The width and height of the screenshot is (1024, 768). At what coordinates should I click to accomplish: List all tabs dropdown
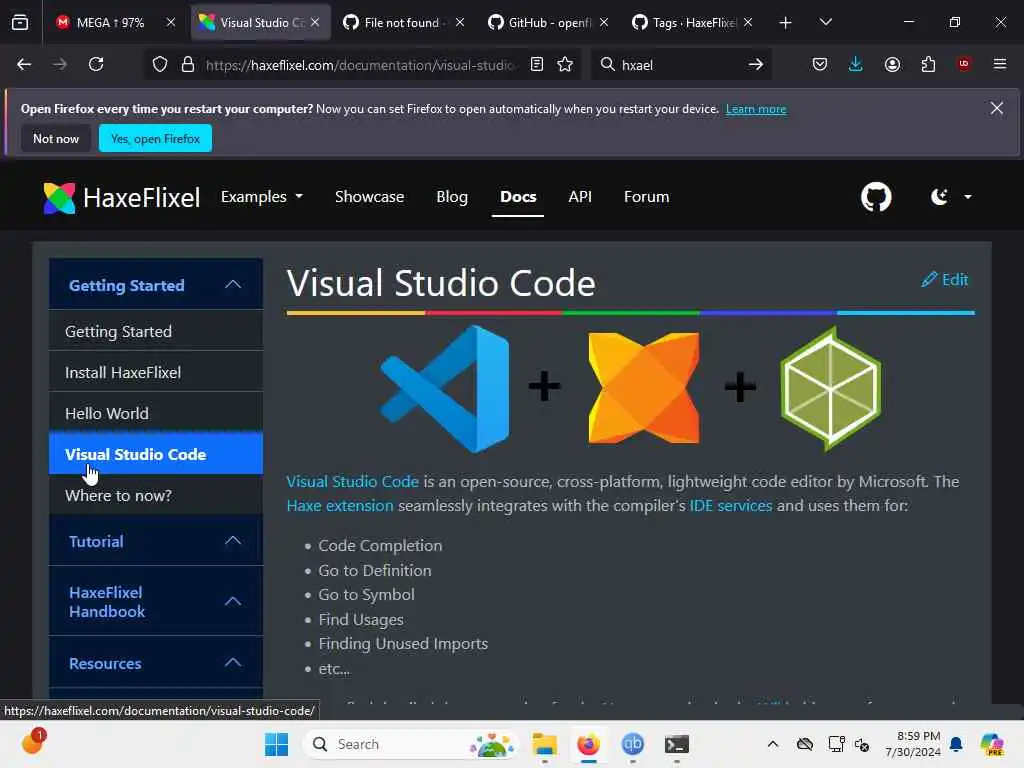coord(825,22)
